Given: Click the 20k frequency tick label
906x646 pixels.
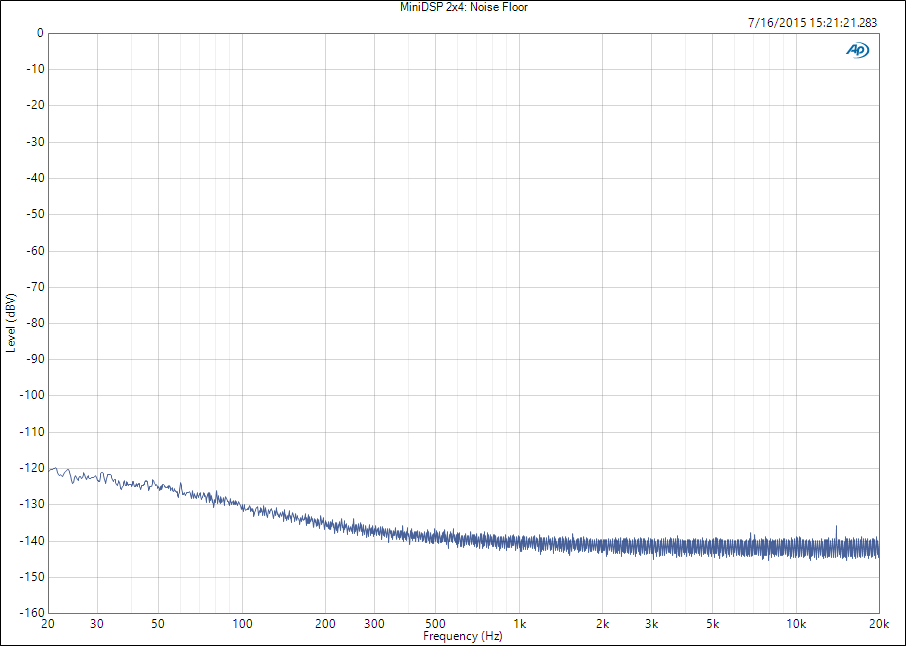Looking at the screenshot, I should (x=879, y=624).
